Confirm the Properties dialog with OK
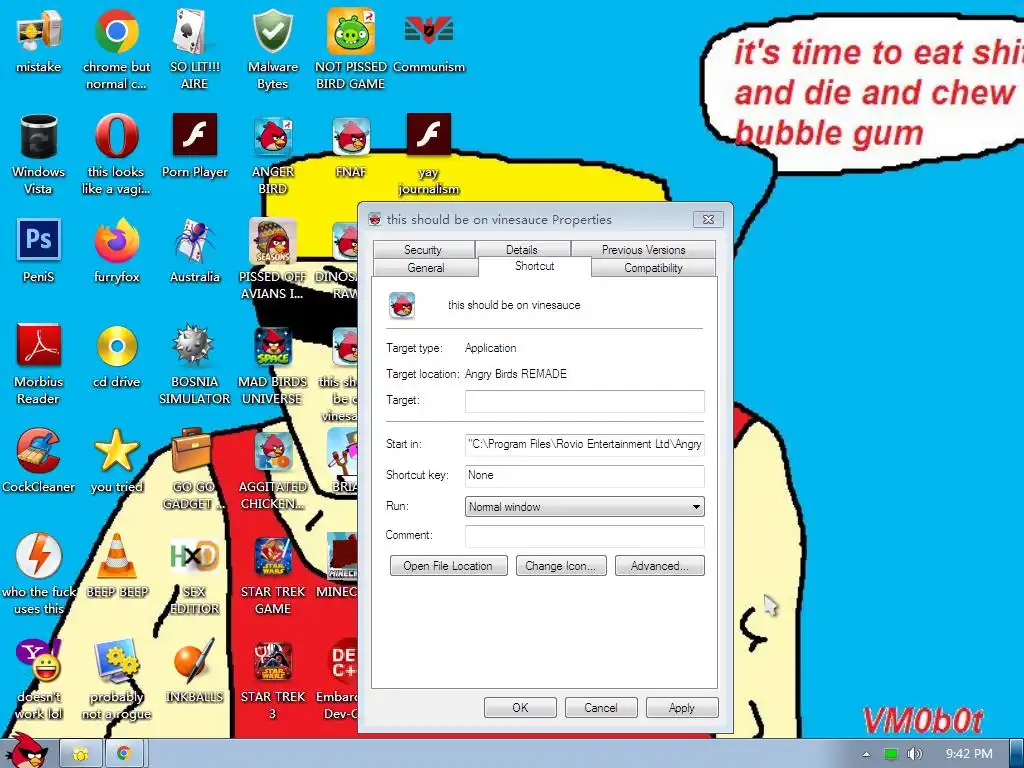 click(520, 707)
